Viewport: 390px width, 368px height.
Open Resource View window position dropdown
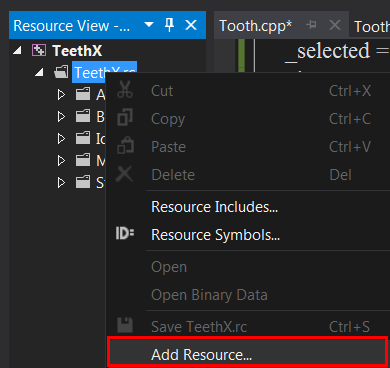click(x=149, y=25)
